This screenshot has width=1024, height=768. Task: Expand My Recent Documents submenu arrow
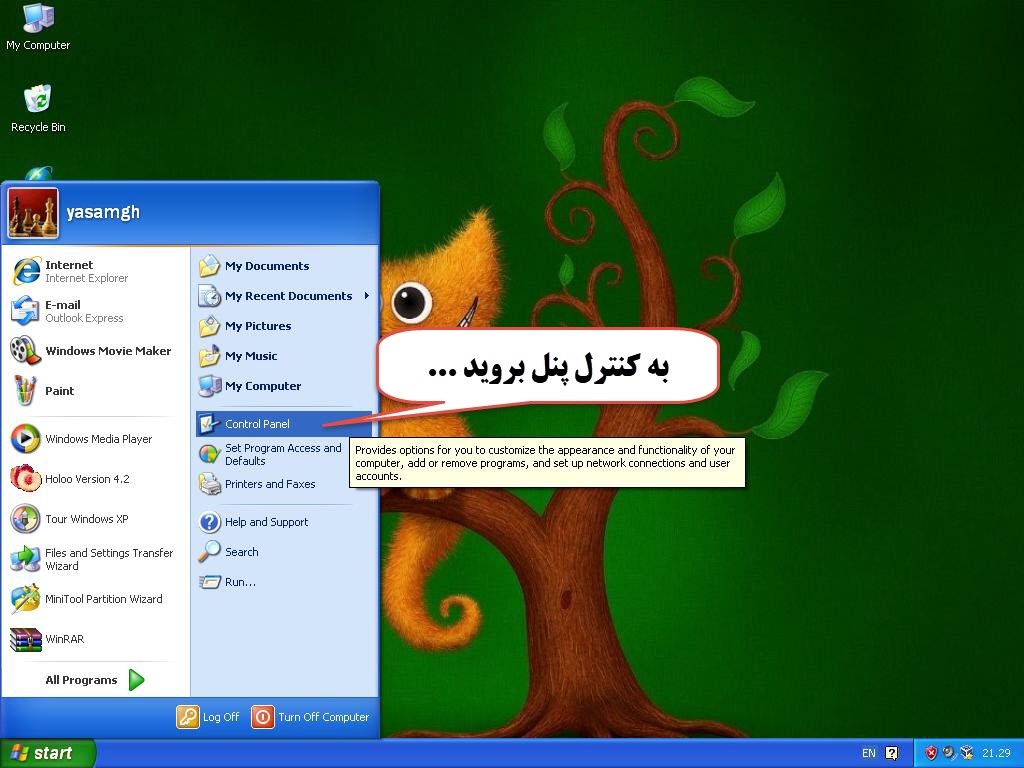tap(366, 296)
